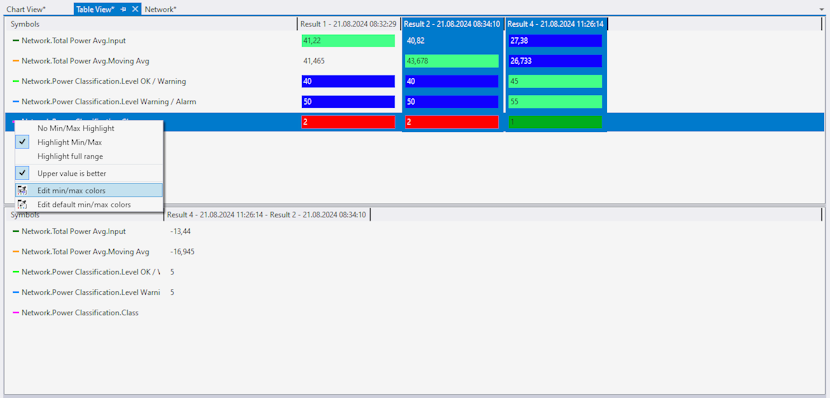Toggle the Upper value is better option

click(22, 173)
